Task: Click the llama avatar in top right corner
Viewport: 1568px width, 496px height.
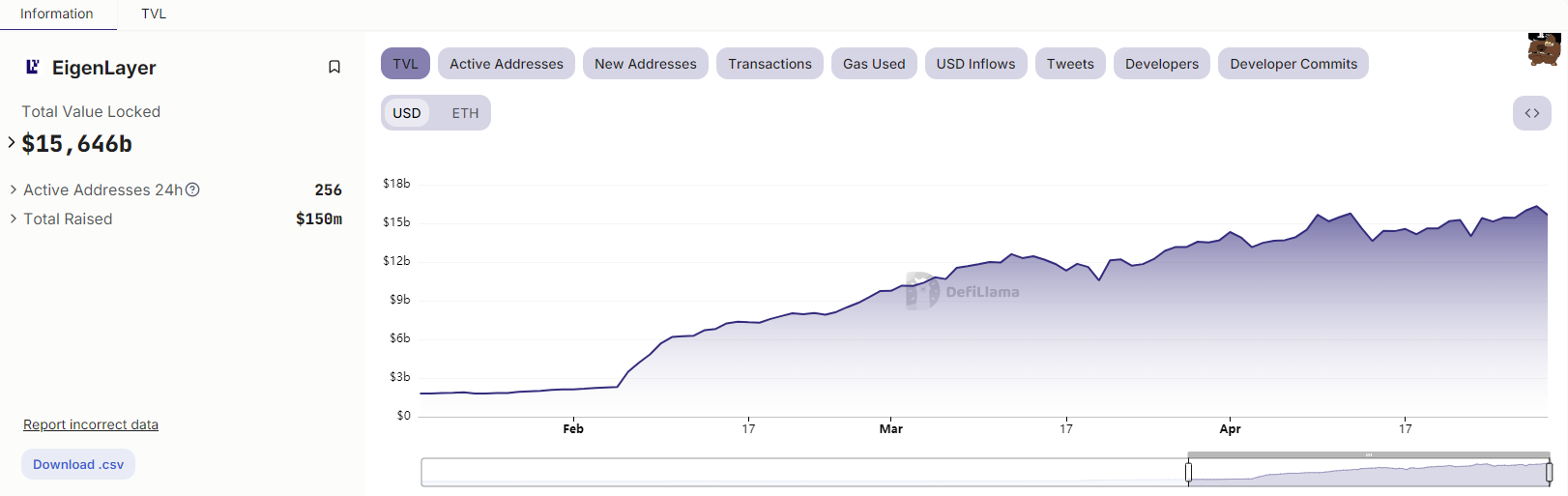Action: click(1544, 48)
